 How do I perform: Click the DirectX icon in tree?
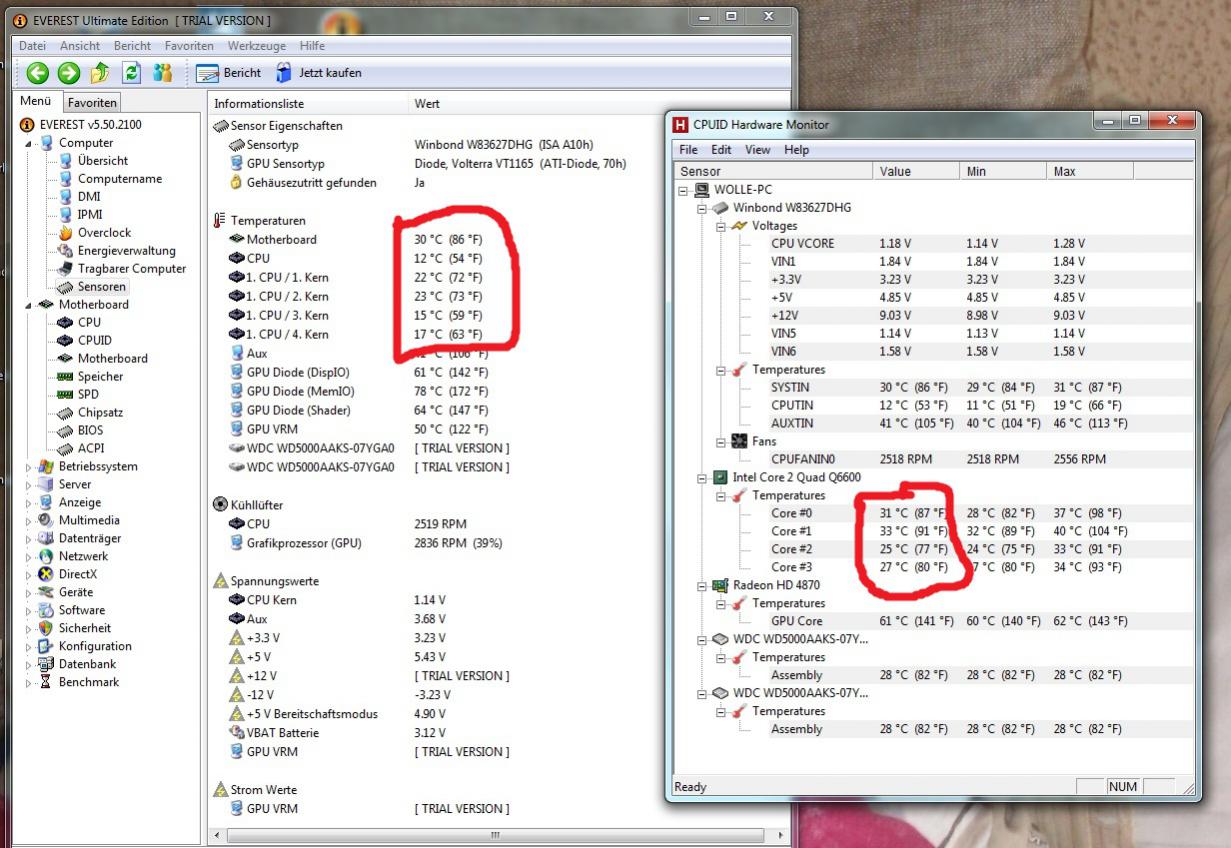point(46,575)
